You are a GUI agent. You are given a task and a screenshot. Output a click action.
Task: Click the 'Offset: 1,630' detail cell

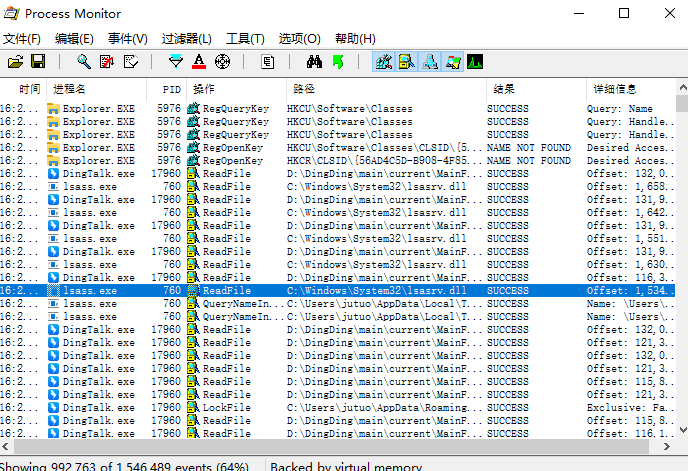click(x=630, y=265)
